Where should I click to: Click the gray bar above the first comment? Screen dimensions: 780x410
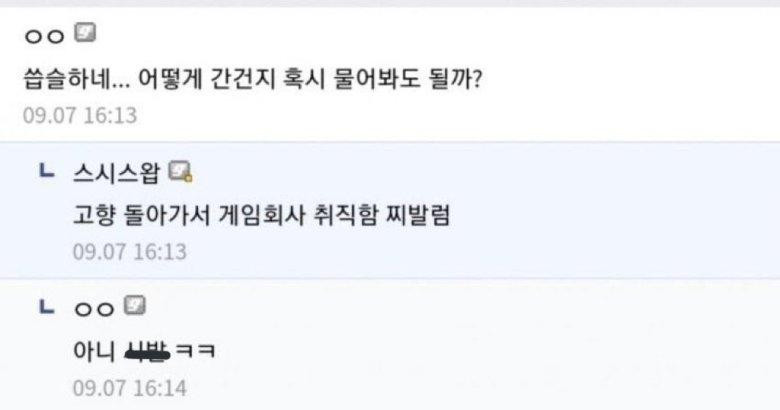click(390, 3)
